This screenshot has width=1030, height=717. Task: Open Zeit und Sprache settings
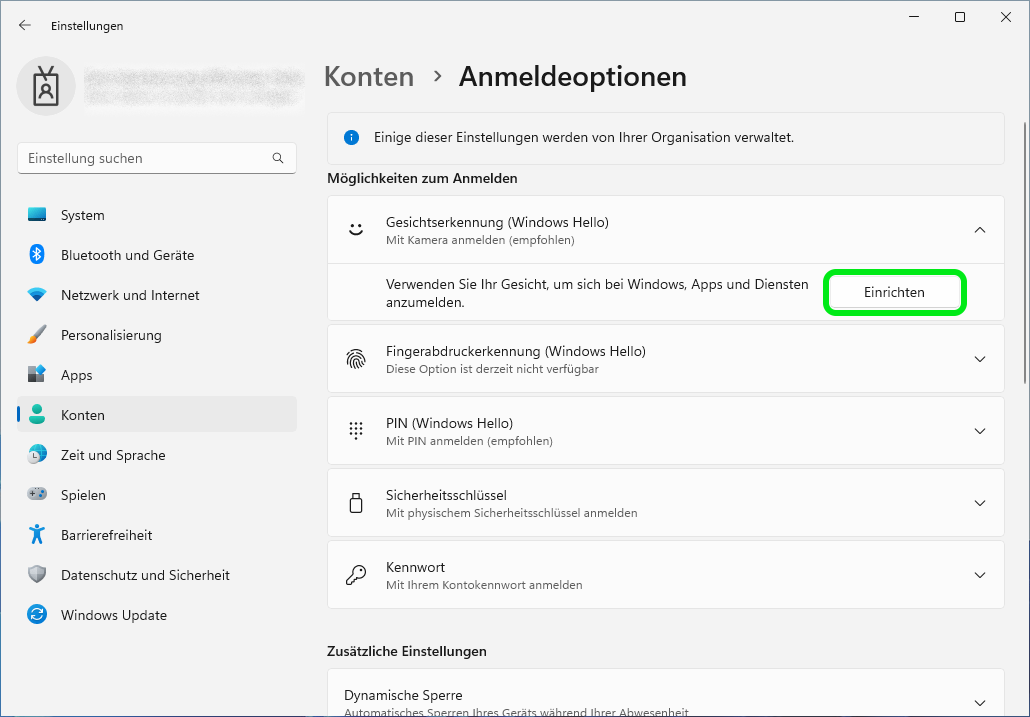pyautogui.click(x=113, y=455)
